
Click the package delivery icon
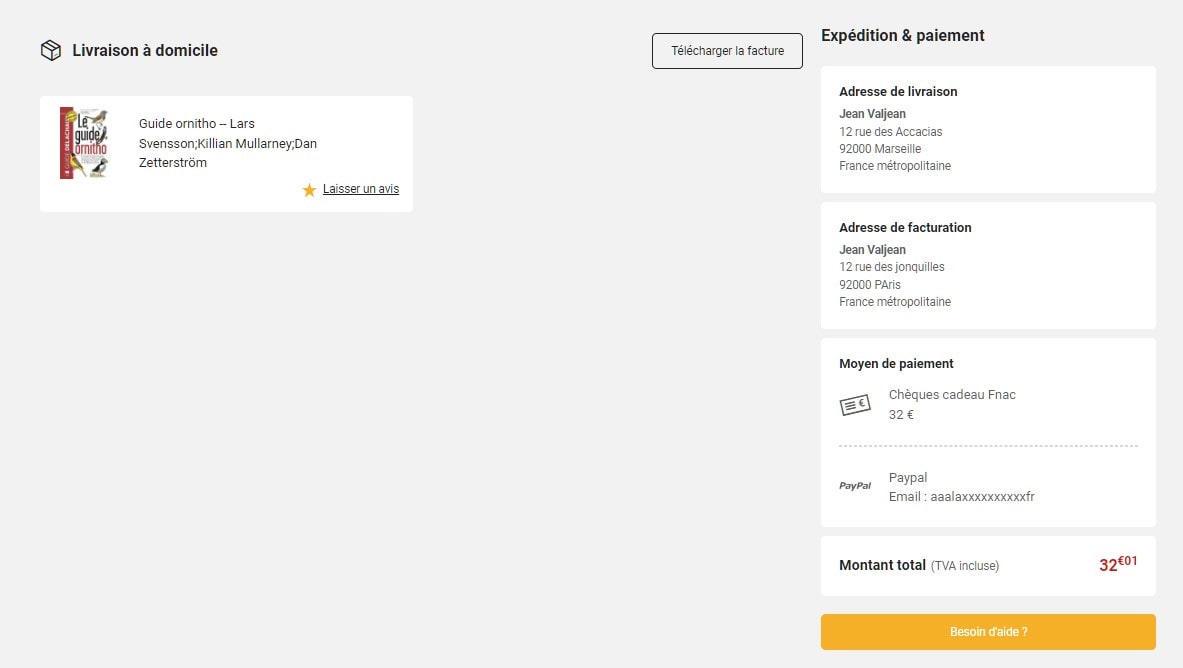(51, 49)
